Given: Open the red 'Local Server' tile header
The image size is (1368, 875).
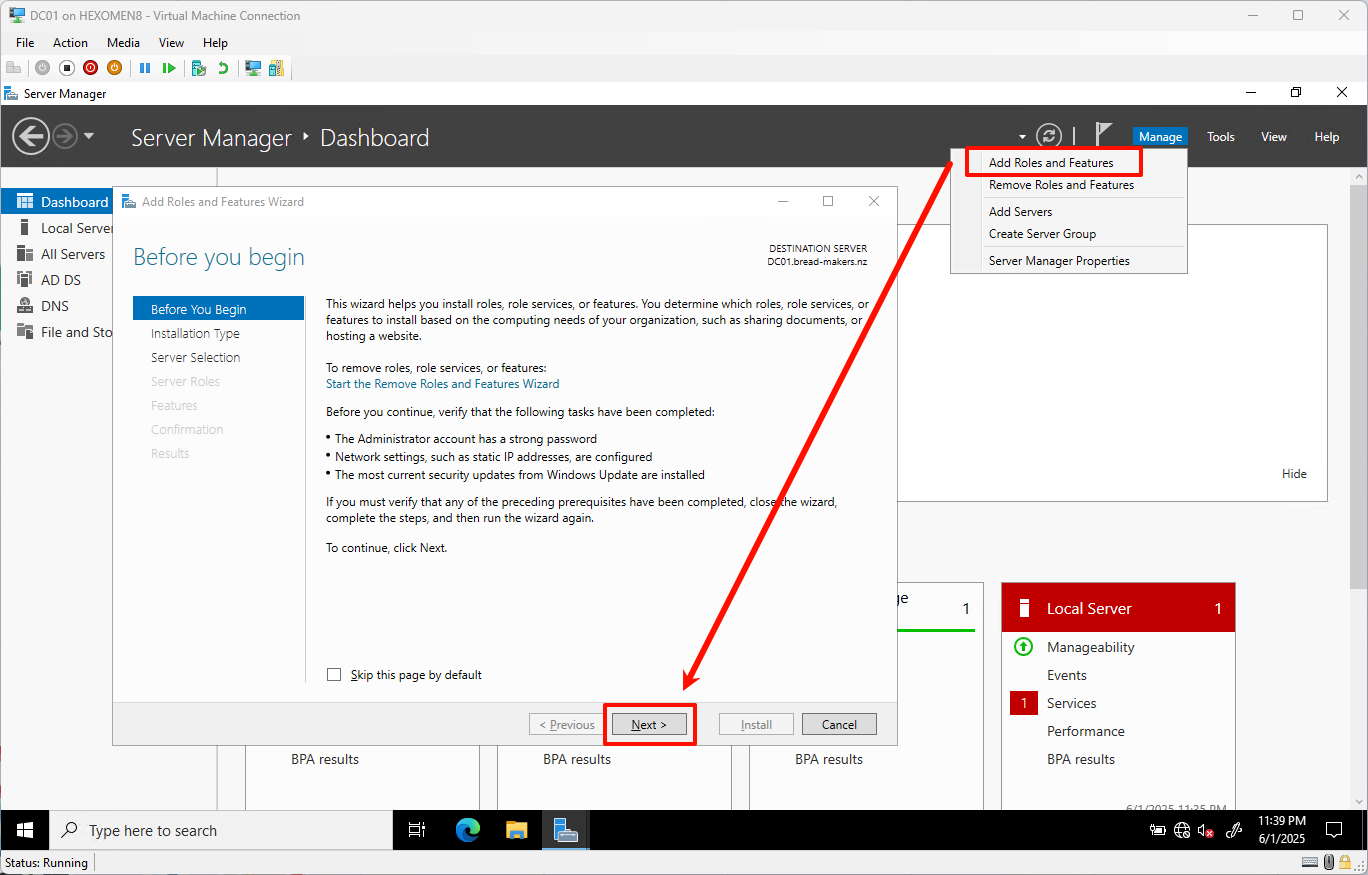Looking at the screenshot, I should point(1118,608).
